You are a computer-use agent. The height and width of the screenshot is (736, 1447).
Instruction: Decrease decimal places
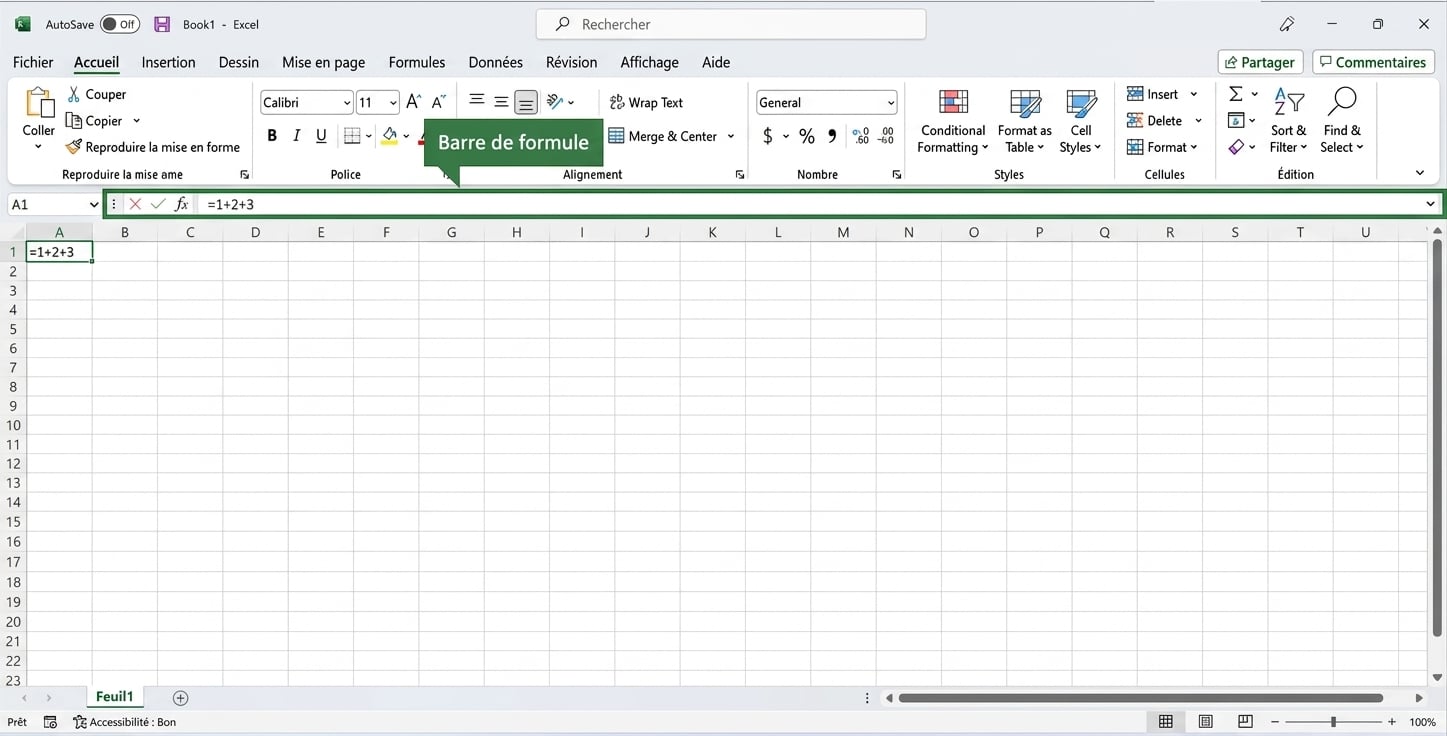[x=885, y=136]
